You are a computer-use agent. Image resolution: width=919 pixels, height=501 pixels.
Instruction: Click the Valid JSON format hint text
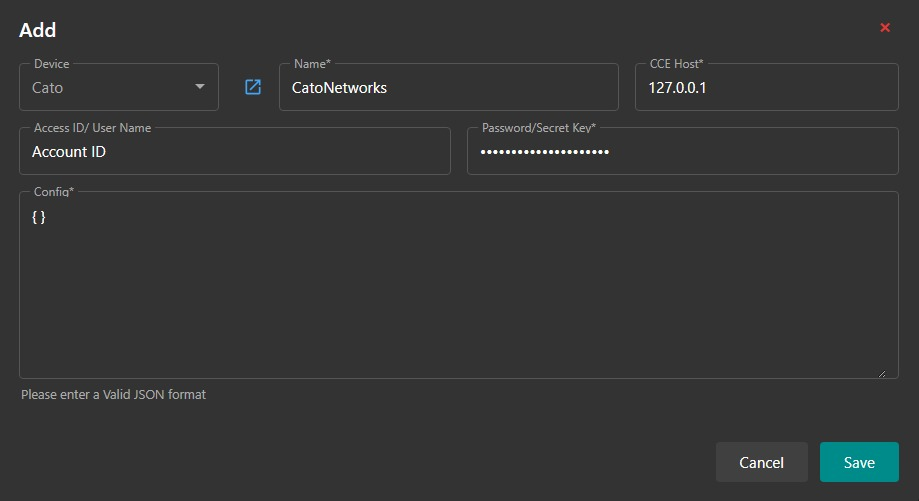[113, 395]
